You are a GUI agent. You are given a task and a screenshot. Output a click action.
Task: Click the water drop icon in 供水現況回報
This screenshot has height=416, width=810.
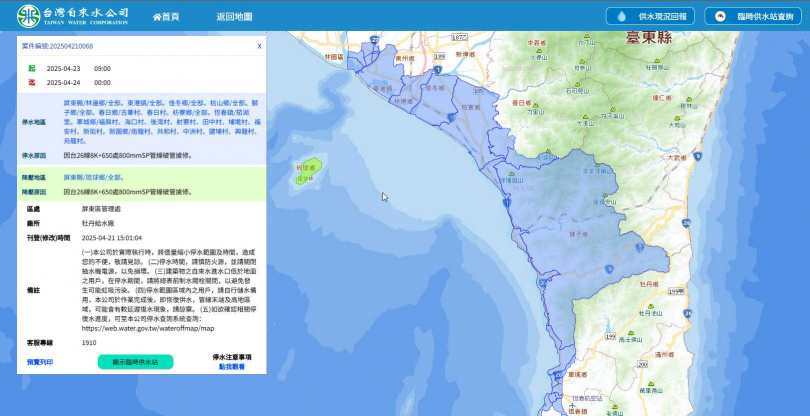[621, 17]
